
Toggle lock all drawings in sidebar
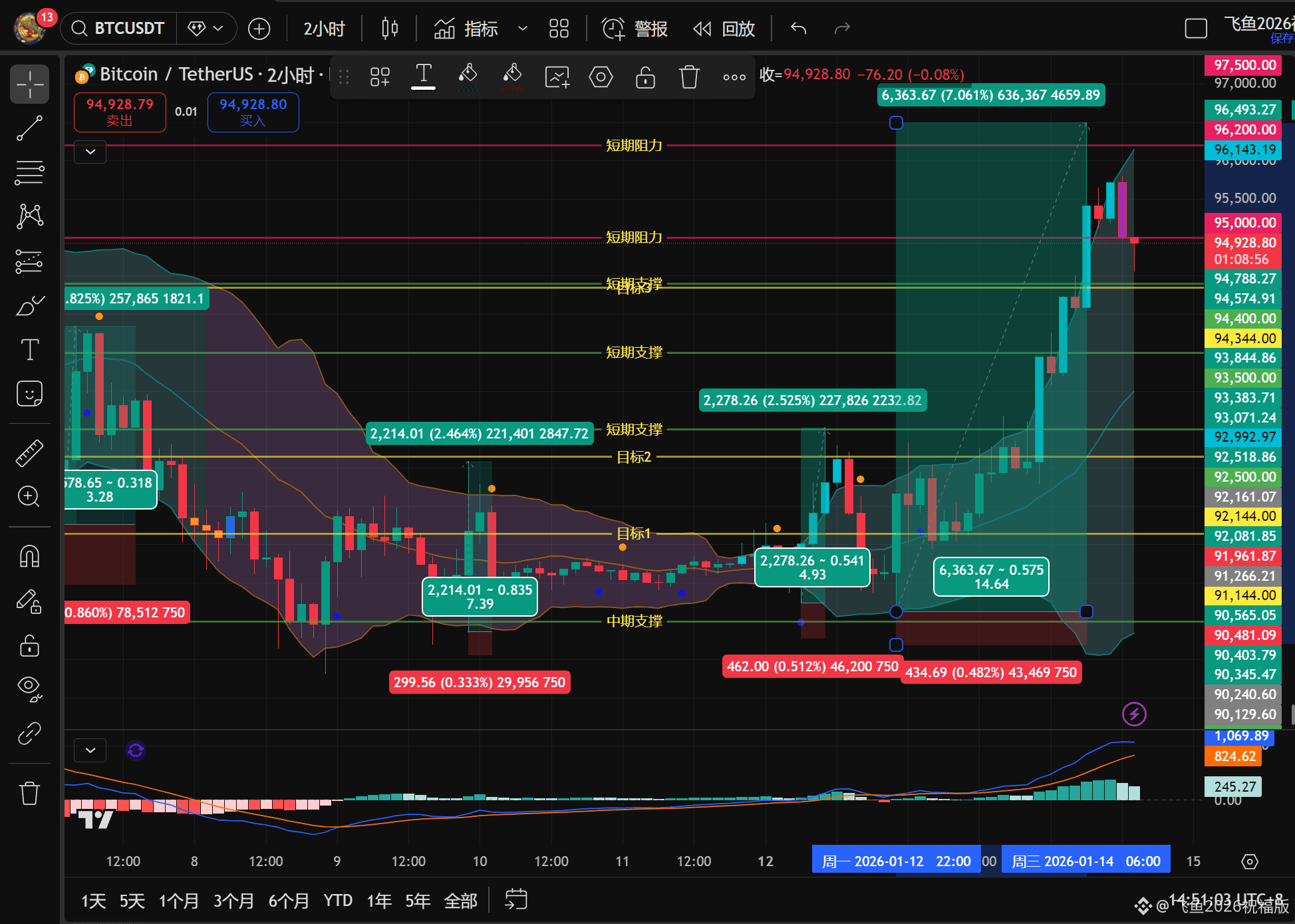(29, 645)
